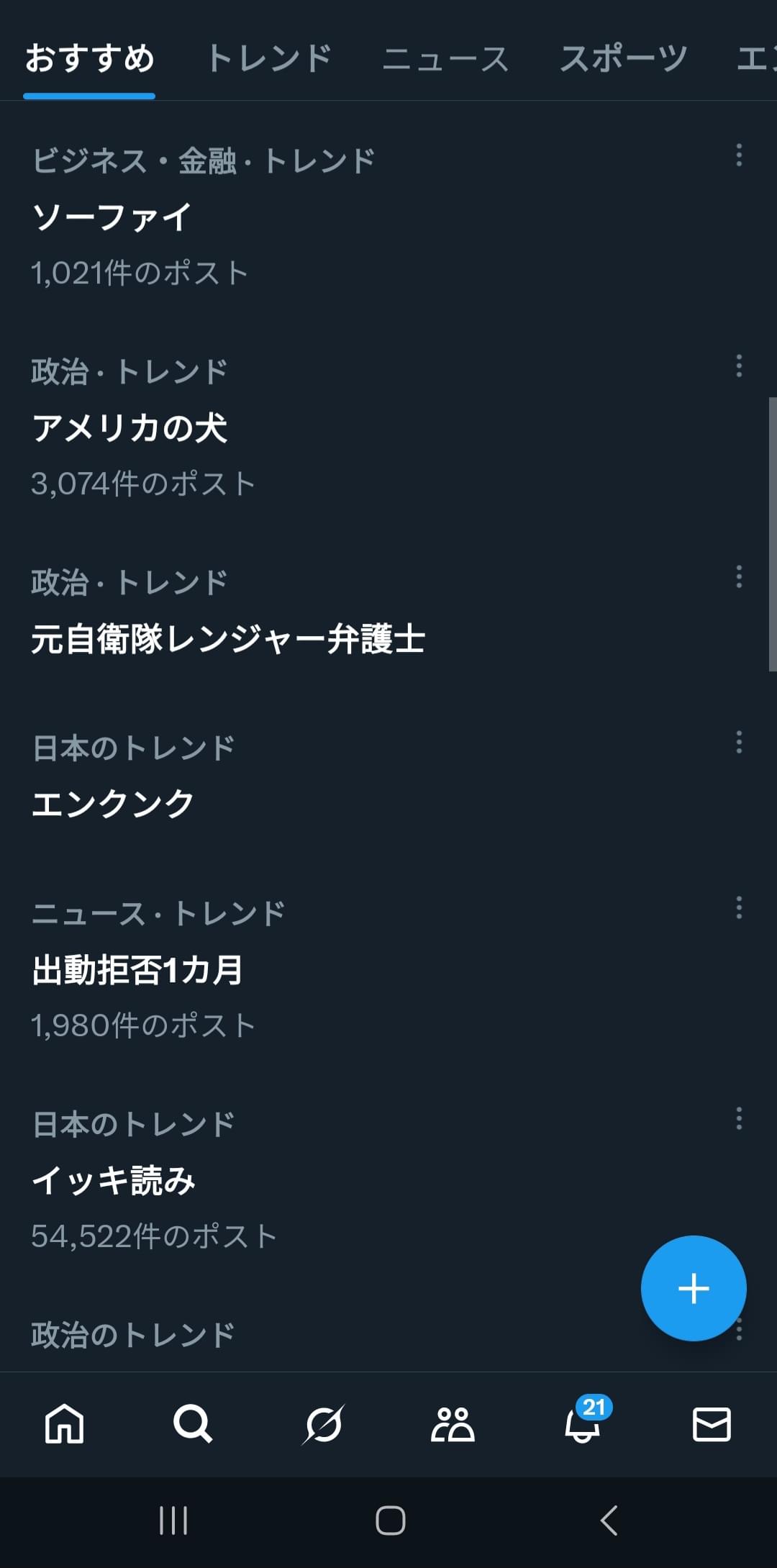Screen dimensions: 777x1568
Task: Open the Grok slash icon
Action: click(323, 1424)
